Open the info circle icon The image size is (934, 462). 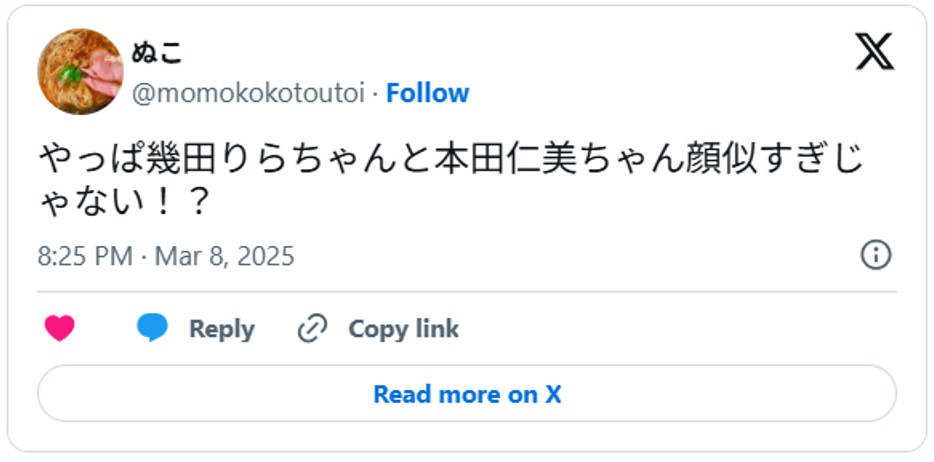875,256
